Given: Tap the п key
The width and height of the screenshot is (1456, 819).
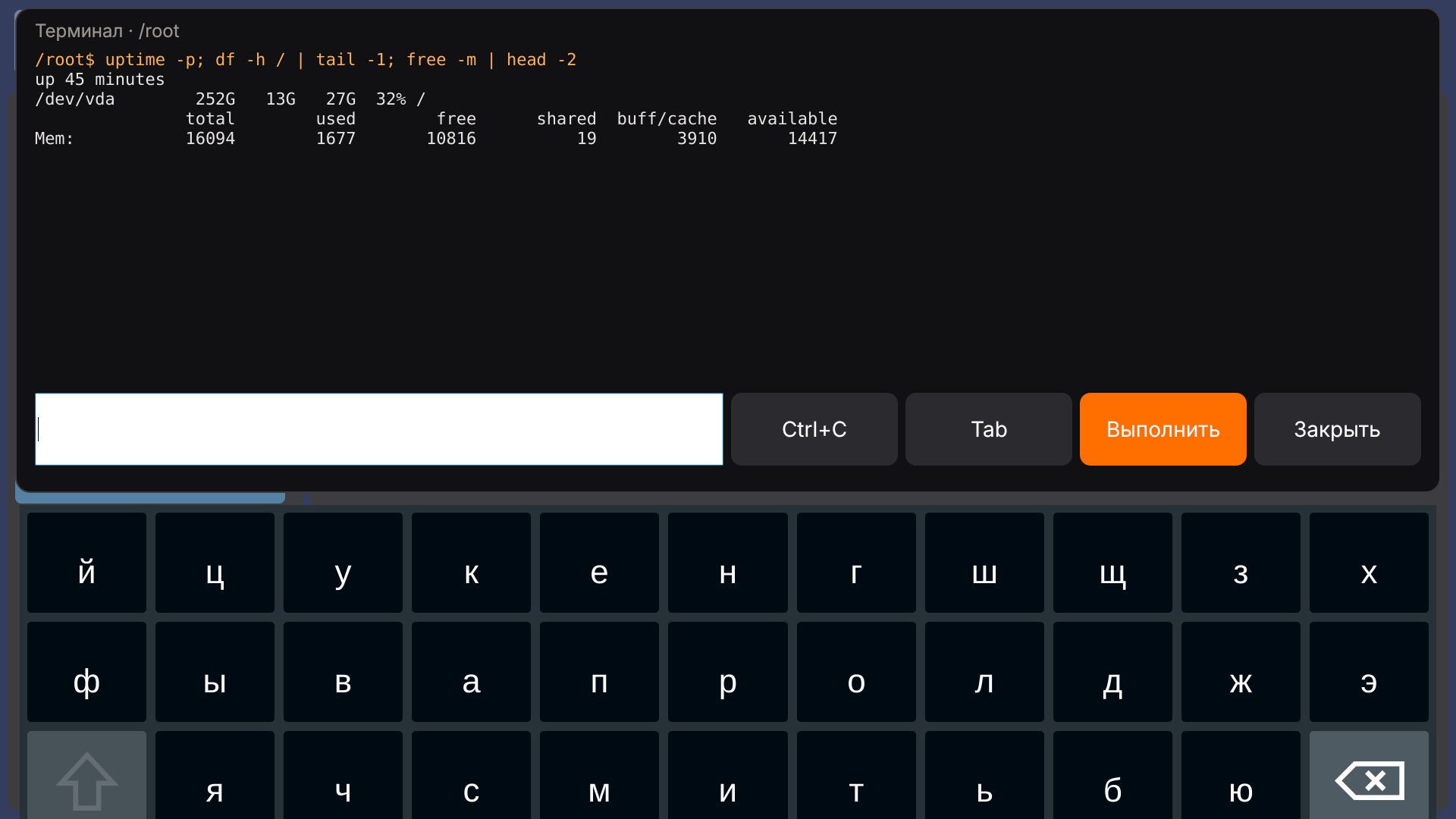Looking at the screenshot, I should (x=599, y=672).
